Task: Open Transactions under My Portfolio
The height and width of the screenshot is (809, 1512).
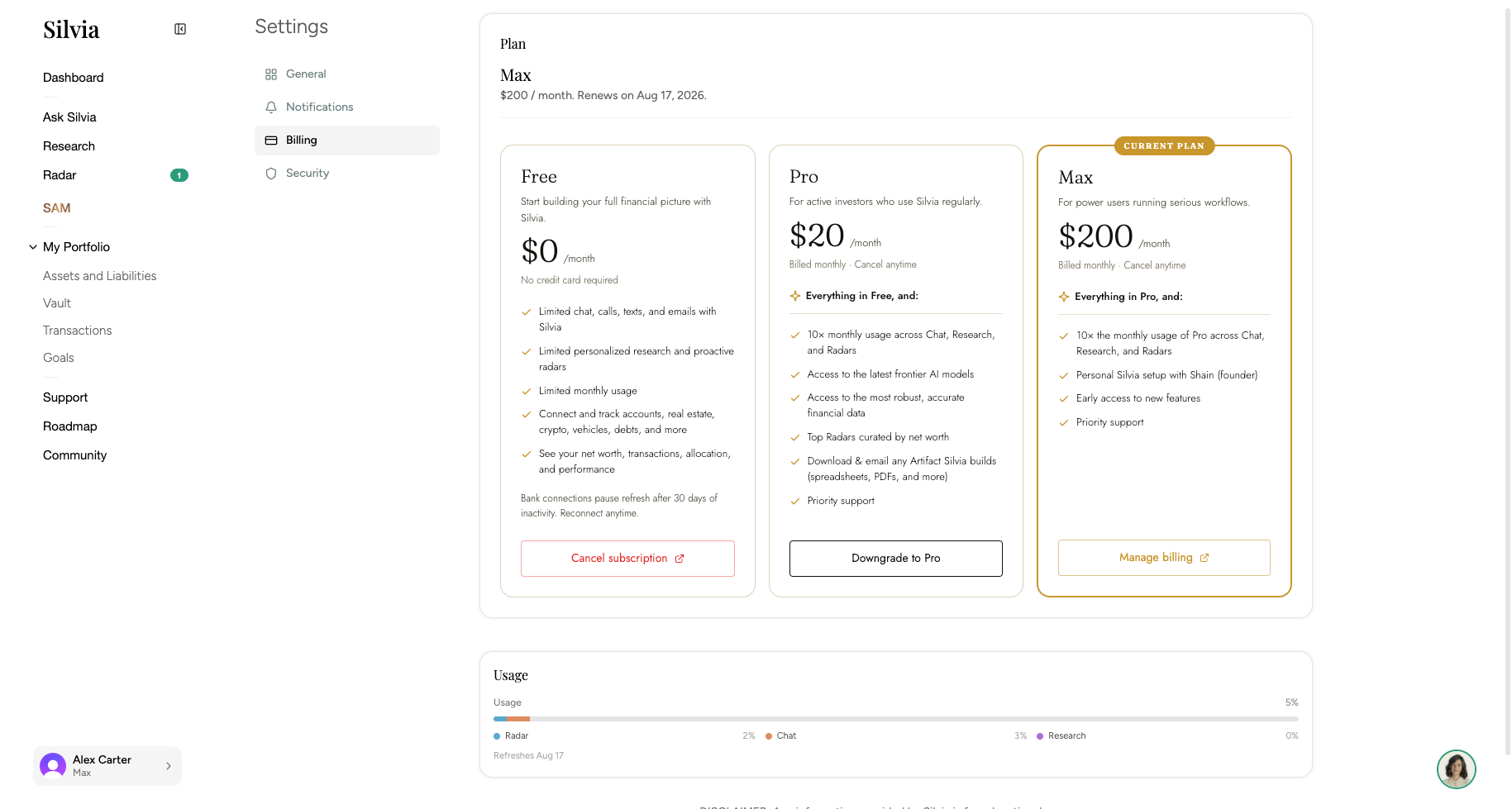Action: tap(78, 331)
